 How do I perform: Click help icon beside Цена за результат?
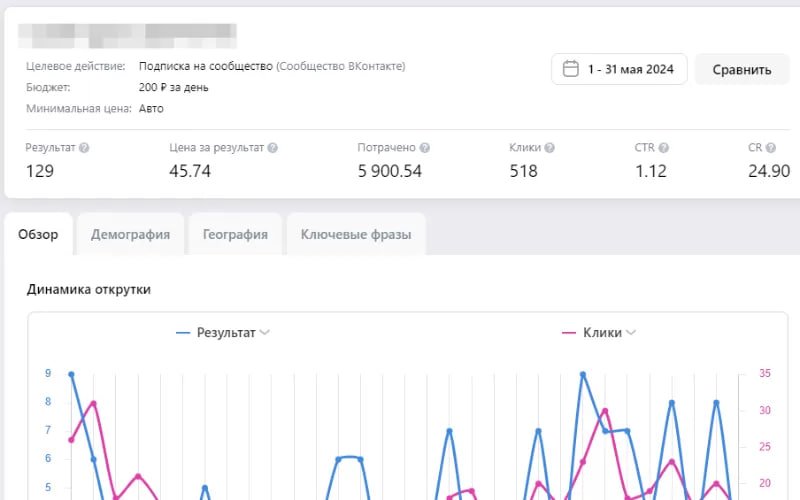272,148
